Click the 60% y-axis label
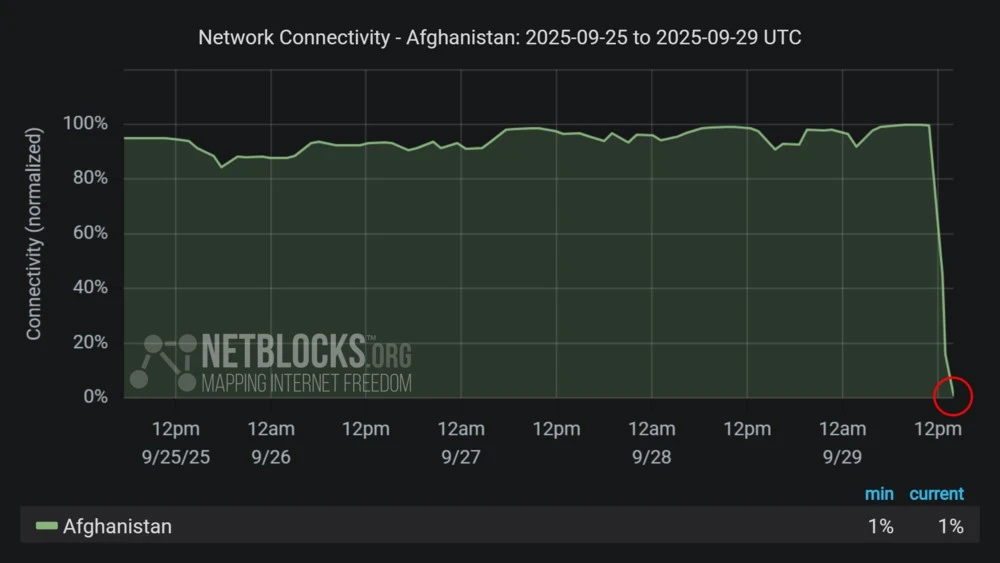1000x563 pixels. tap(89, 234)
